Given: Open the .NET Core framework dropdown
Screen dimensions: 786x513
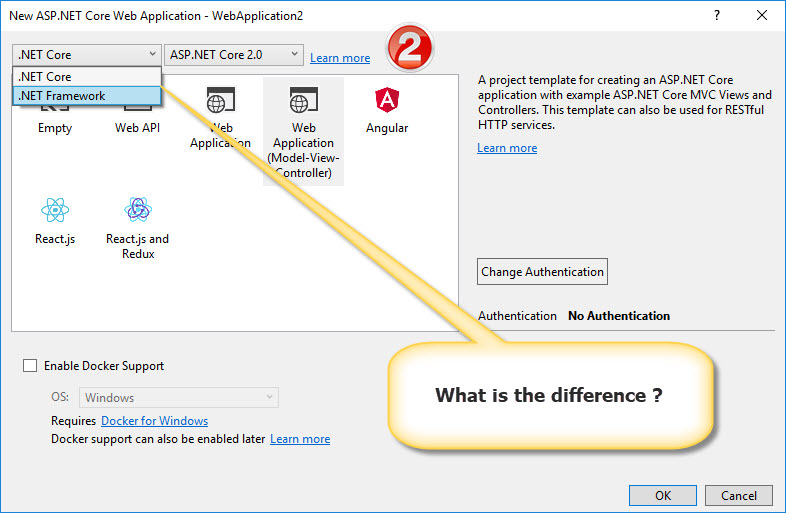Looking at the screenshot, I should click(87, 55).
